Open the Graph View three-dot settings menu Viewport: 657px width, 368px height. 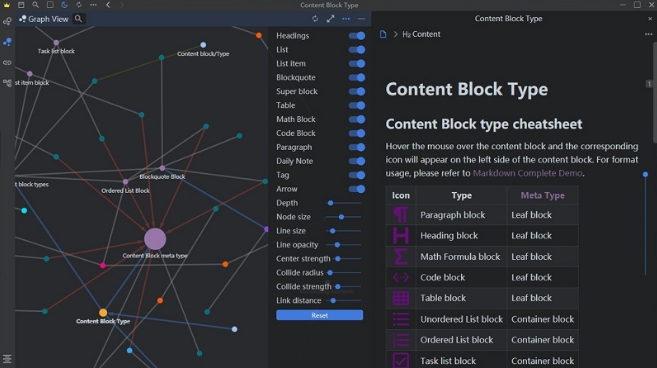pos(346,19)
